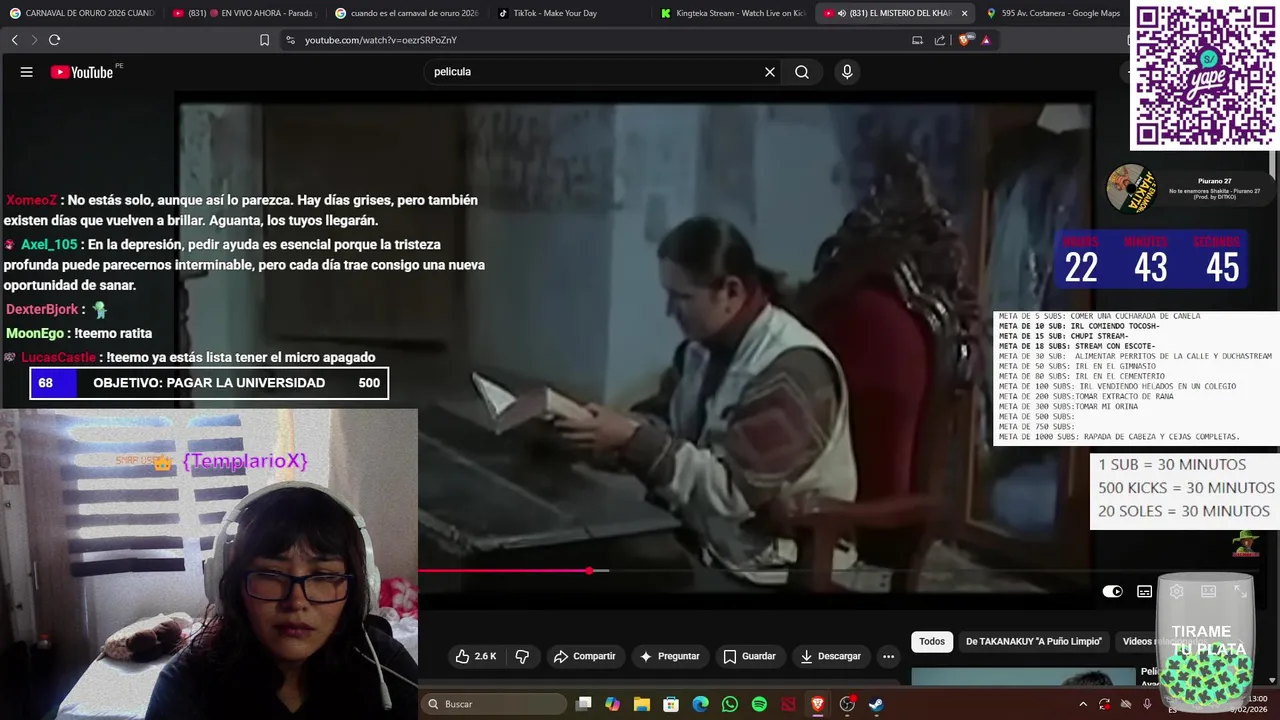Viewport: 1280px width, 720px height.
Task: Close the EL MISTERIO DEL KHARISIRI tab
Action: point(964,13)
